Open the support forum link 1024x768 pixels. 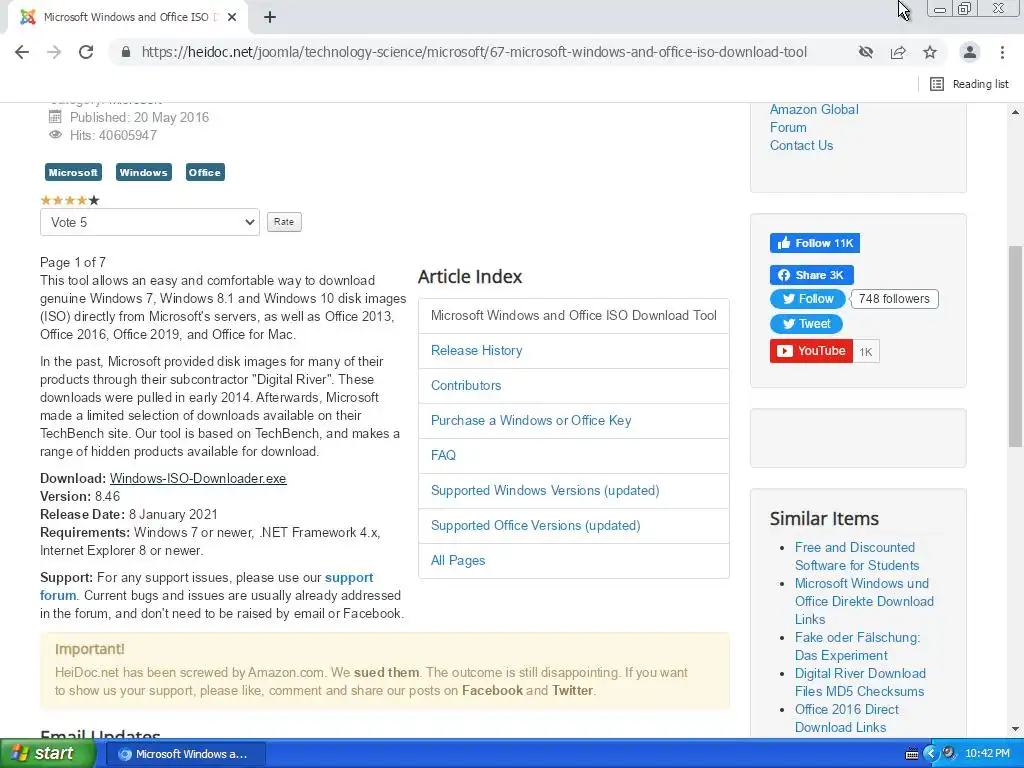pos(206,586)
